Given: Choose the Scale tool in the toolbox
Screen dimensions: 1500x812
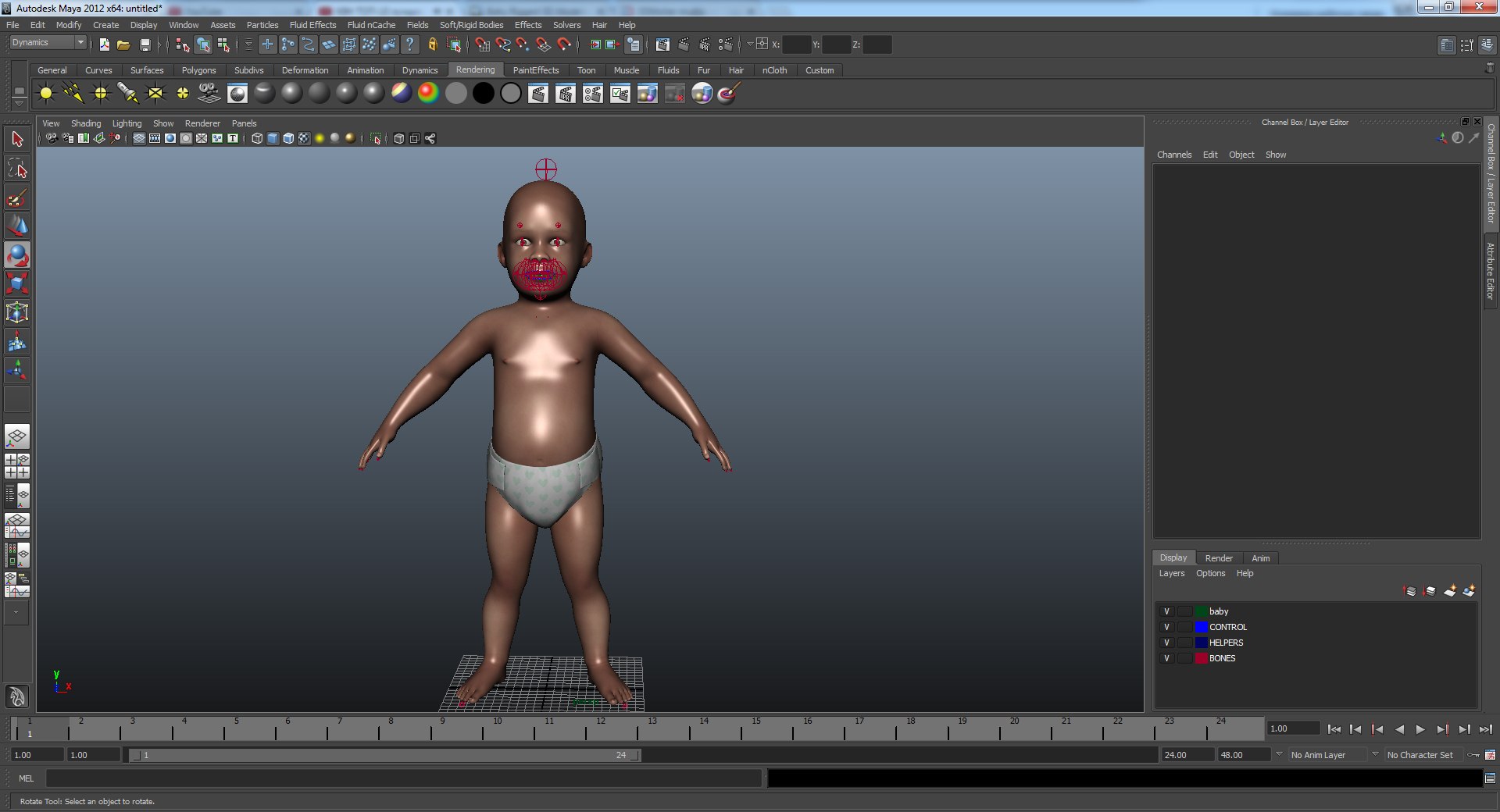Looking at the screenshot, I should point(17,284).
